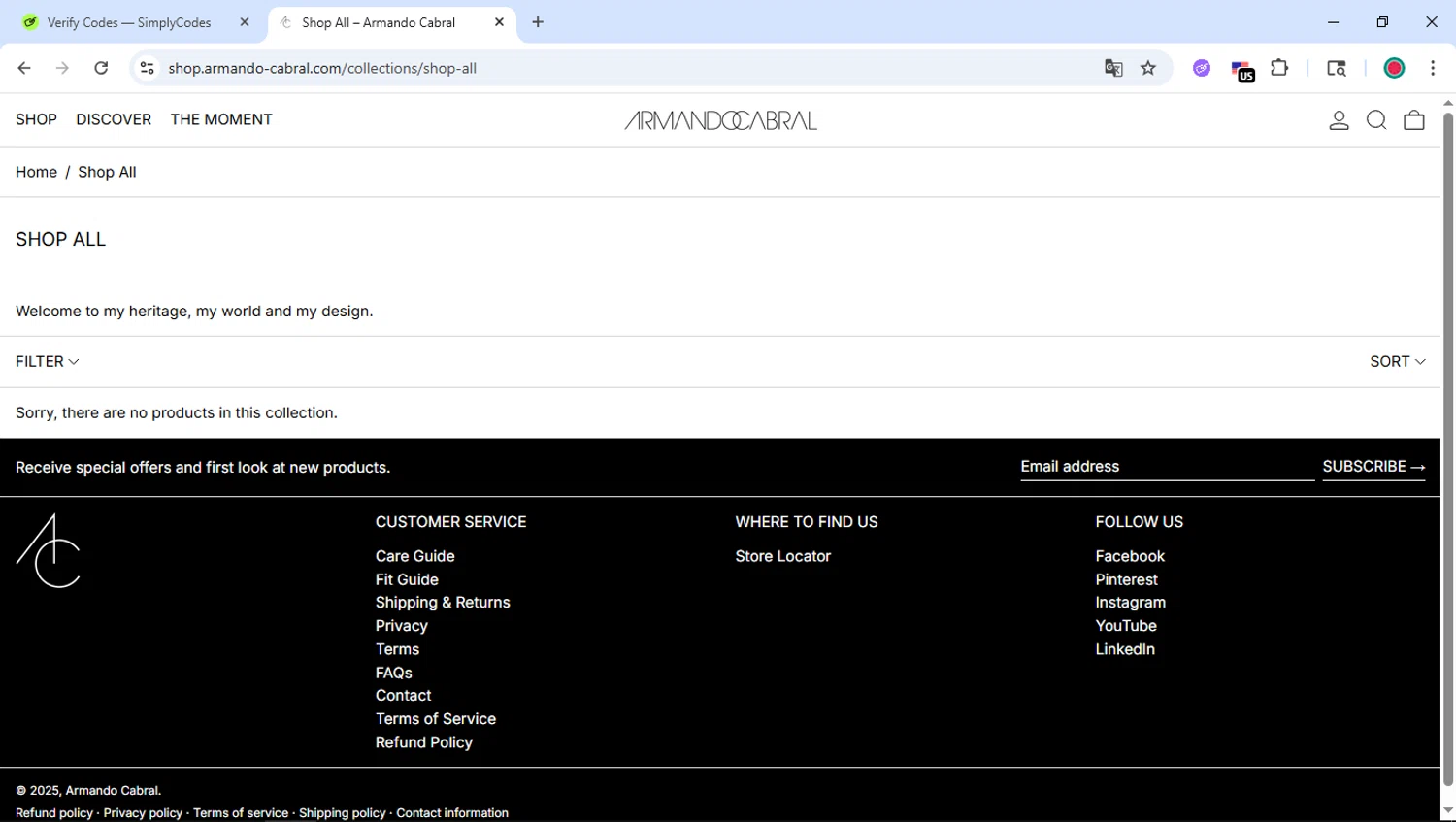Click Privacy policy in the bottom bar
The width and height of the screenshot is (1456, 822).
143,813
